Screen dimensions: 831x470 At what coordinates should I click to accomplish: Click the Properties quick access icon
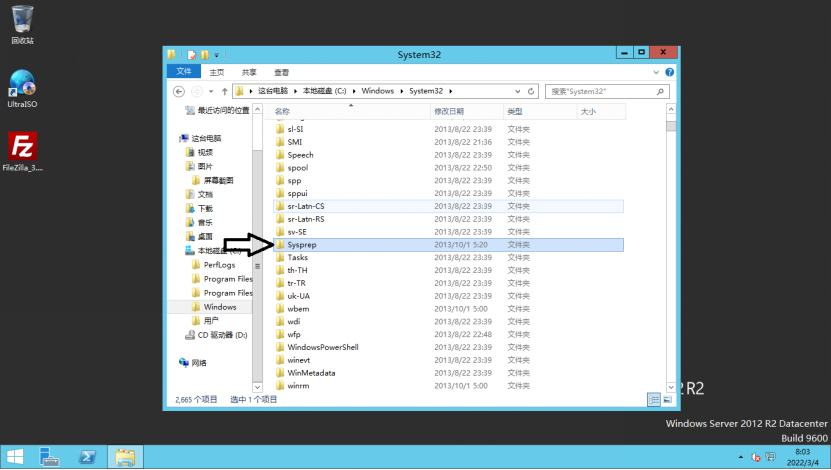point(192,55)
